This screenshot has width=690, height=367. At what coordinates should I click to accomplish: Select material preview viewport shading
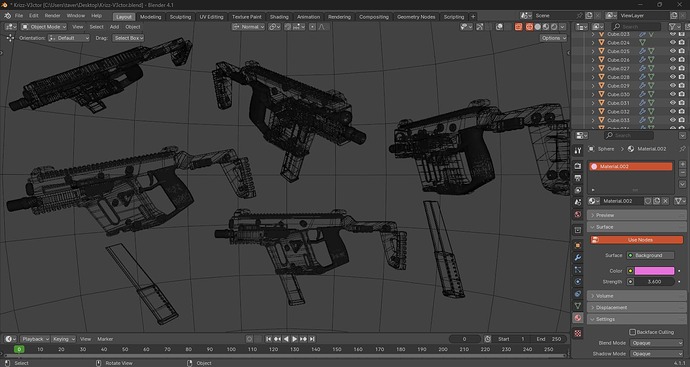pos(546,27)
